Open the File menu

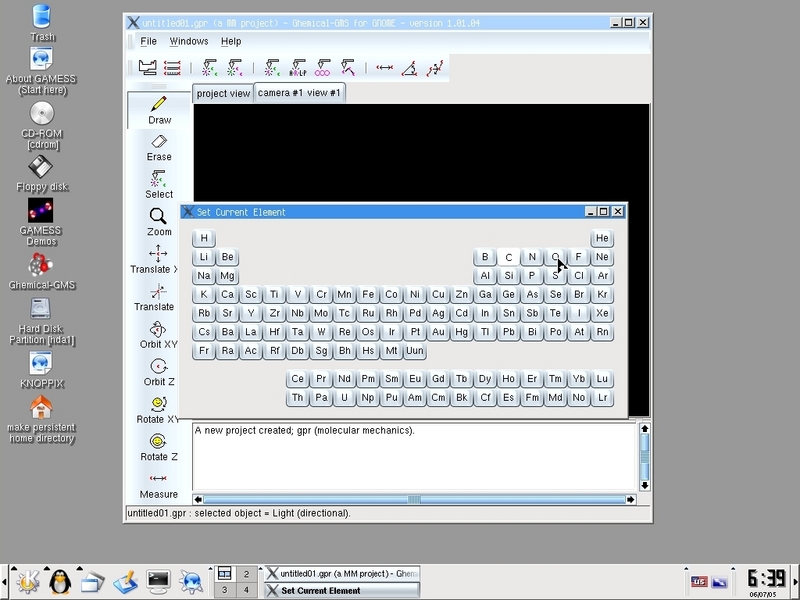click(148, 41)
